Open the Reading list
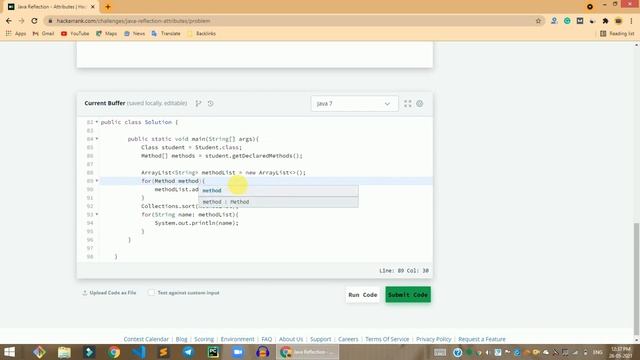This screenshot has height=360, width=640. [x=617, y=33]
